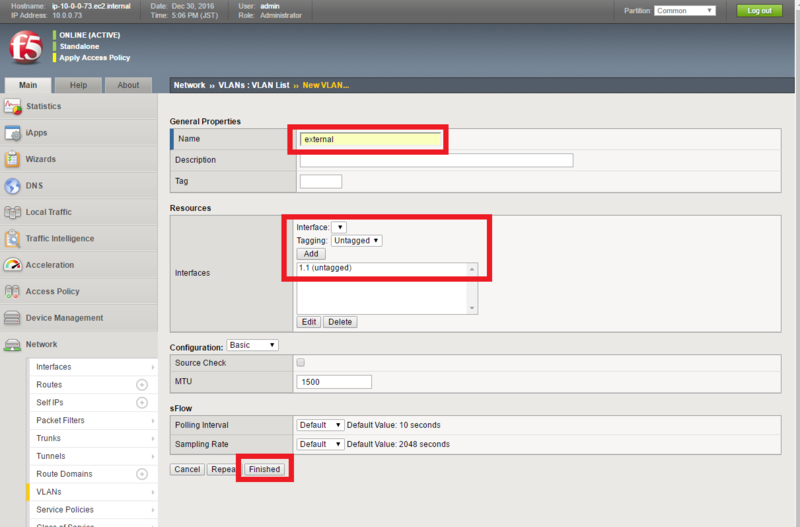Click the Tag input field
The width and height of the screenshot is (800, 527).
tap(321, 181)
